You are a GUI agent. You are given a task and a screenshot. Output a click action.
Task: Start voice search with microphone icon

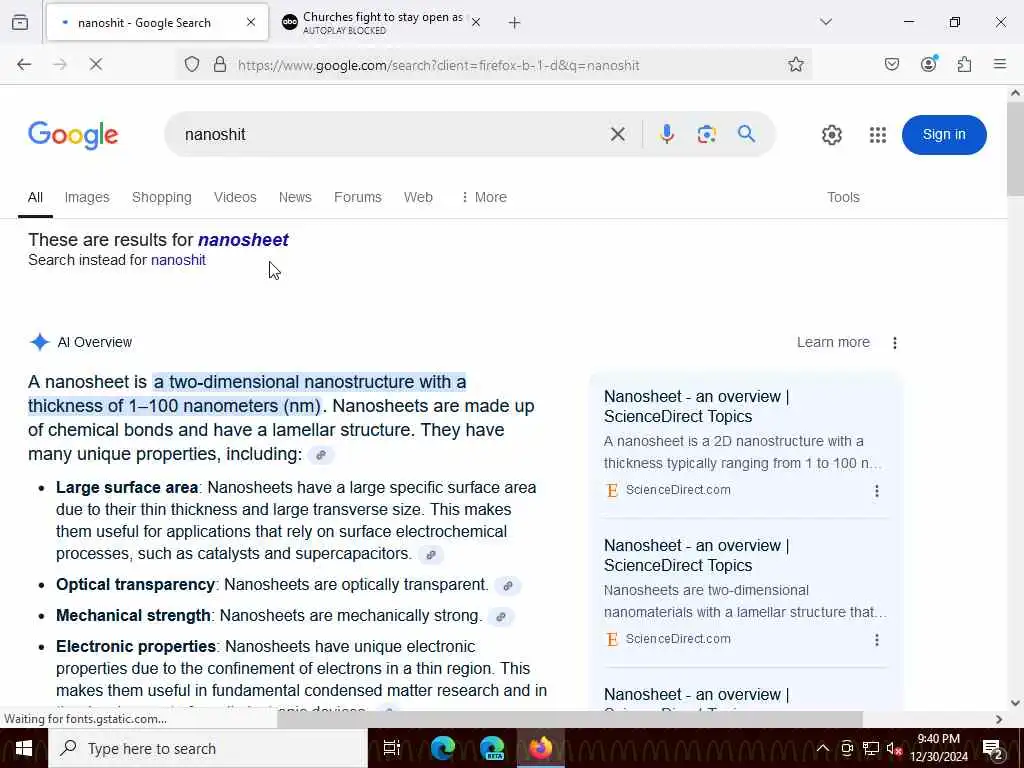point(667,135)
